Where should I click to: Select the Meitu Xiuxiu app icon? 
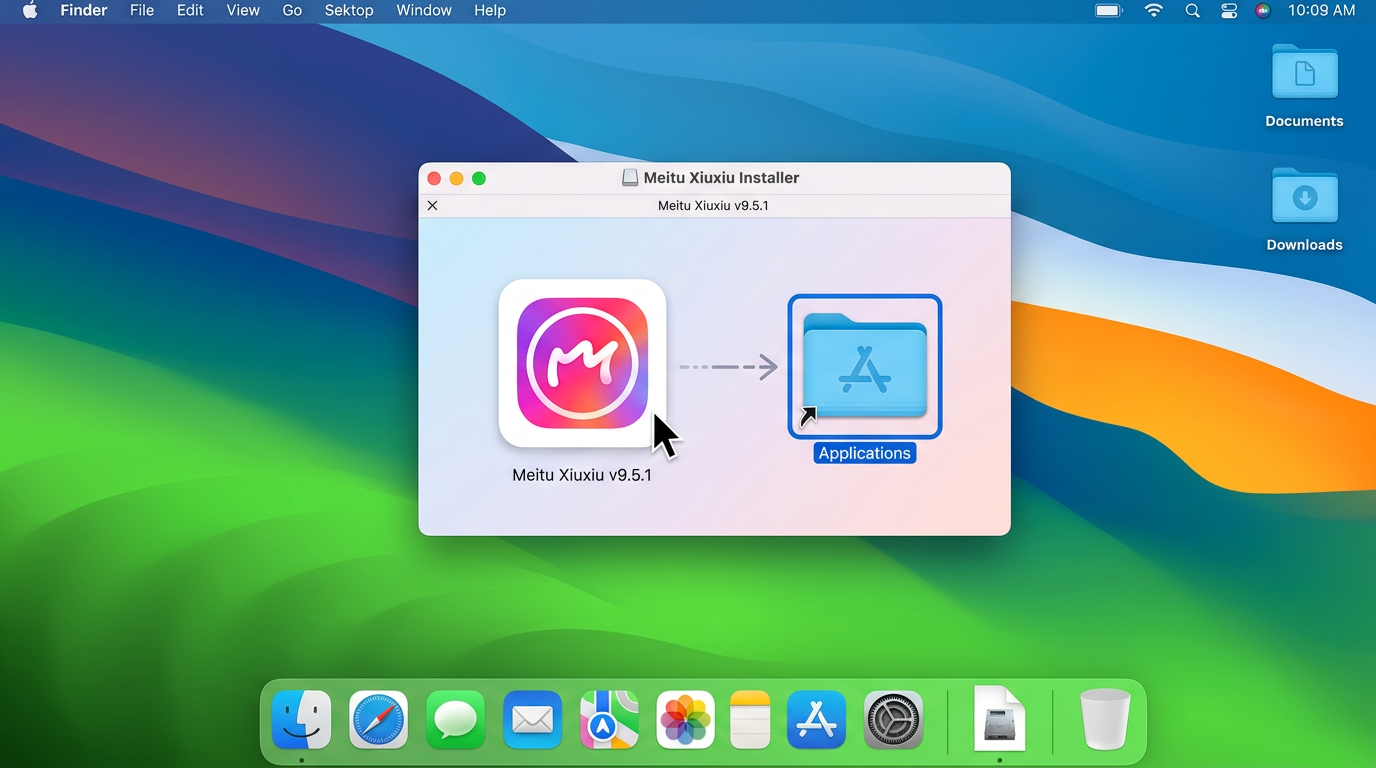pyautogui.click(x=582, y=363)
